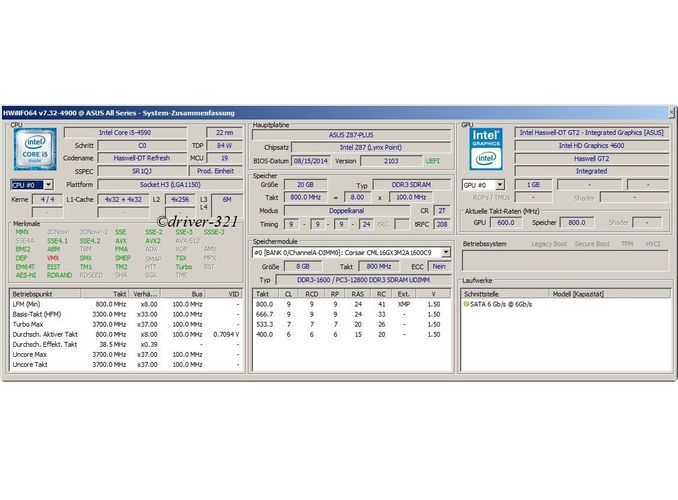Click the 84 W TDP value

click(x=224, y=145)
